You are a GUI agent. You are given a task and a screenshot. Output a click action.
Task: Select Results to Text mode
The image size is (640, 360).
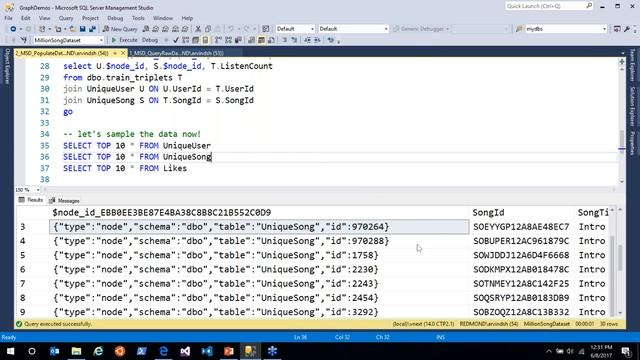click(251, 40)
